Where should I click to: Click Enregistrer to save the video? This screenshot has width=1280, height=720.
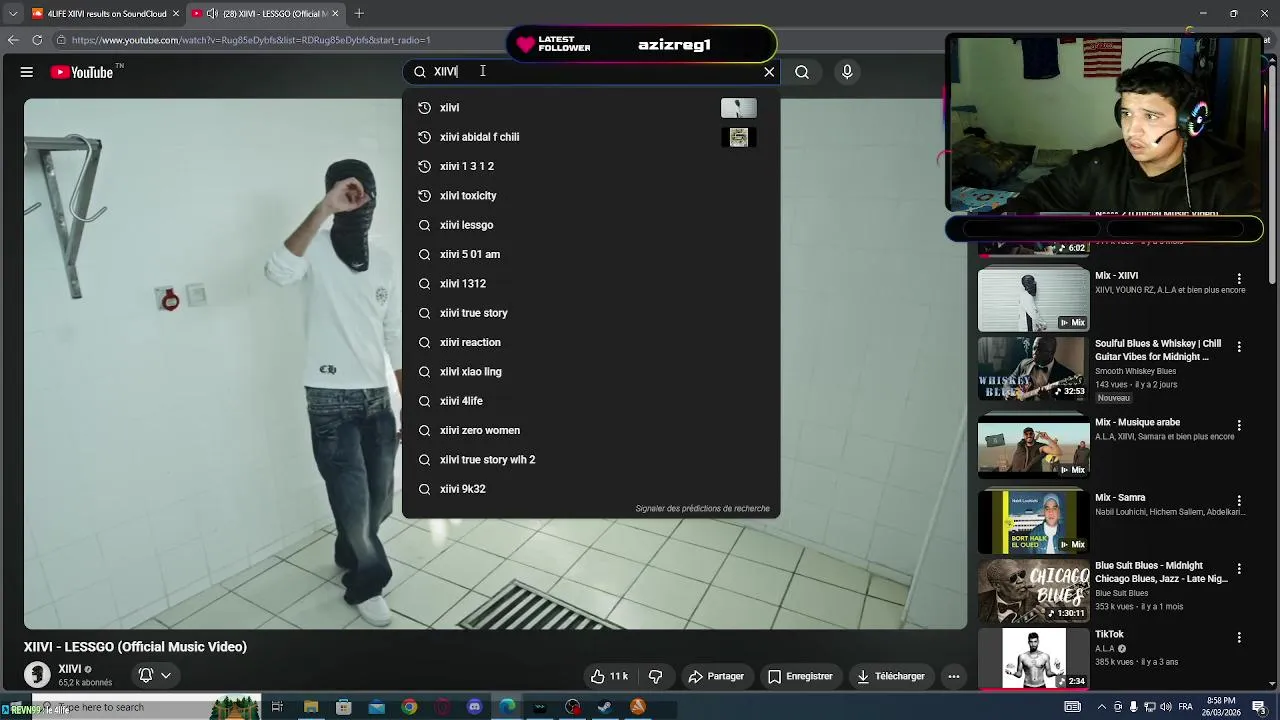[800, 676]
